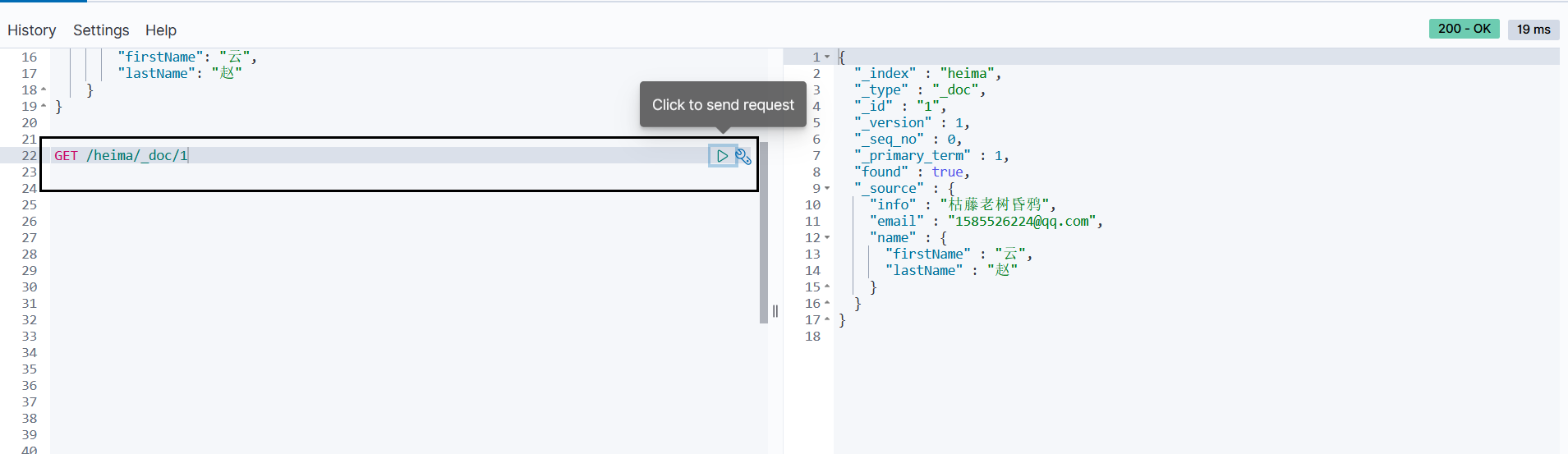This screenshot has height=454, width=1568.
Task: Click "lastName" : "赵" in the response
Action: [951, 270]
